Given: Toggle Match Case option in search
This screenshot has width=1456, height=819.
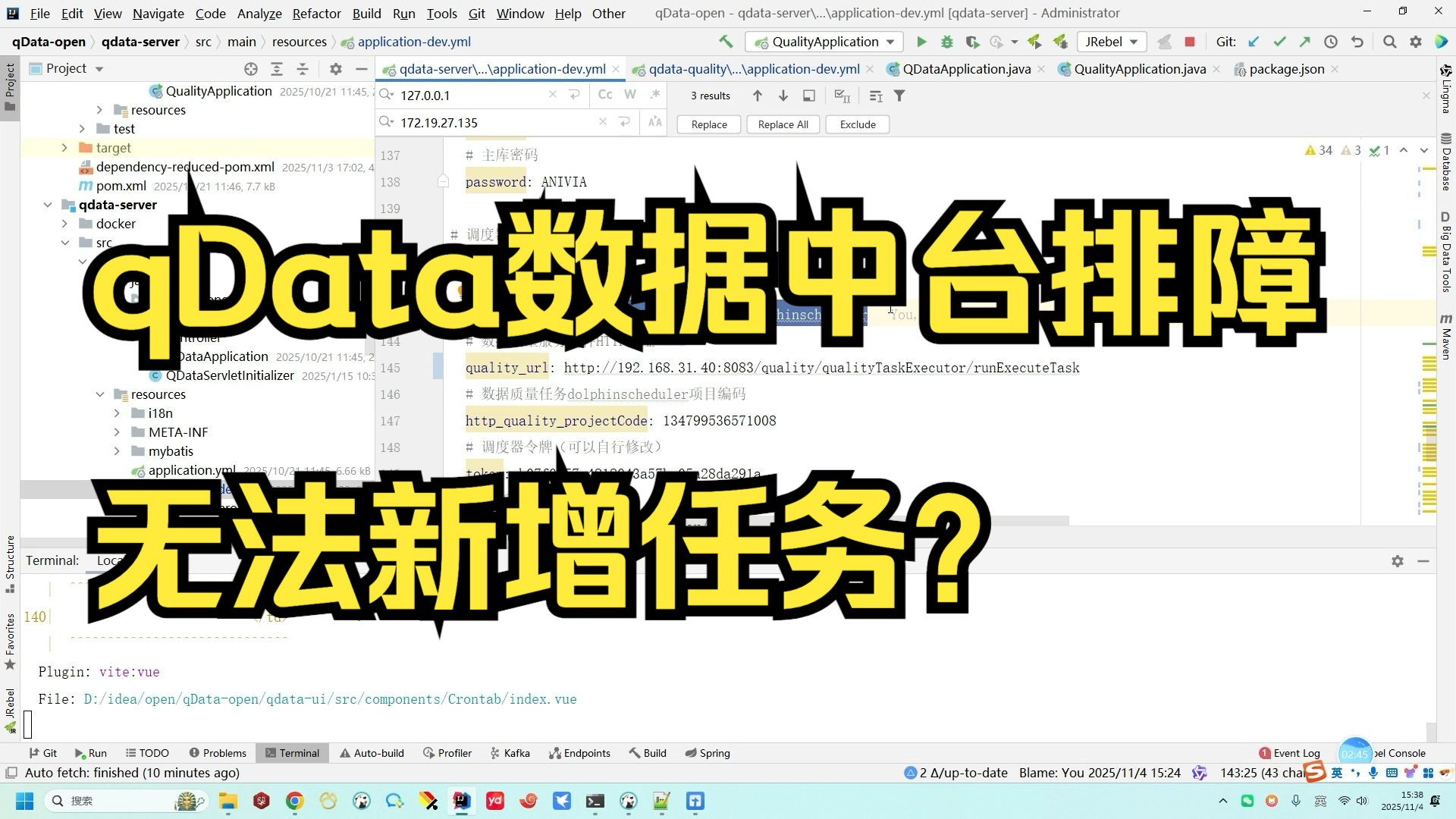Looking at the screenshot, I should 604,95.
